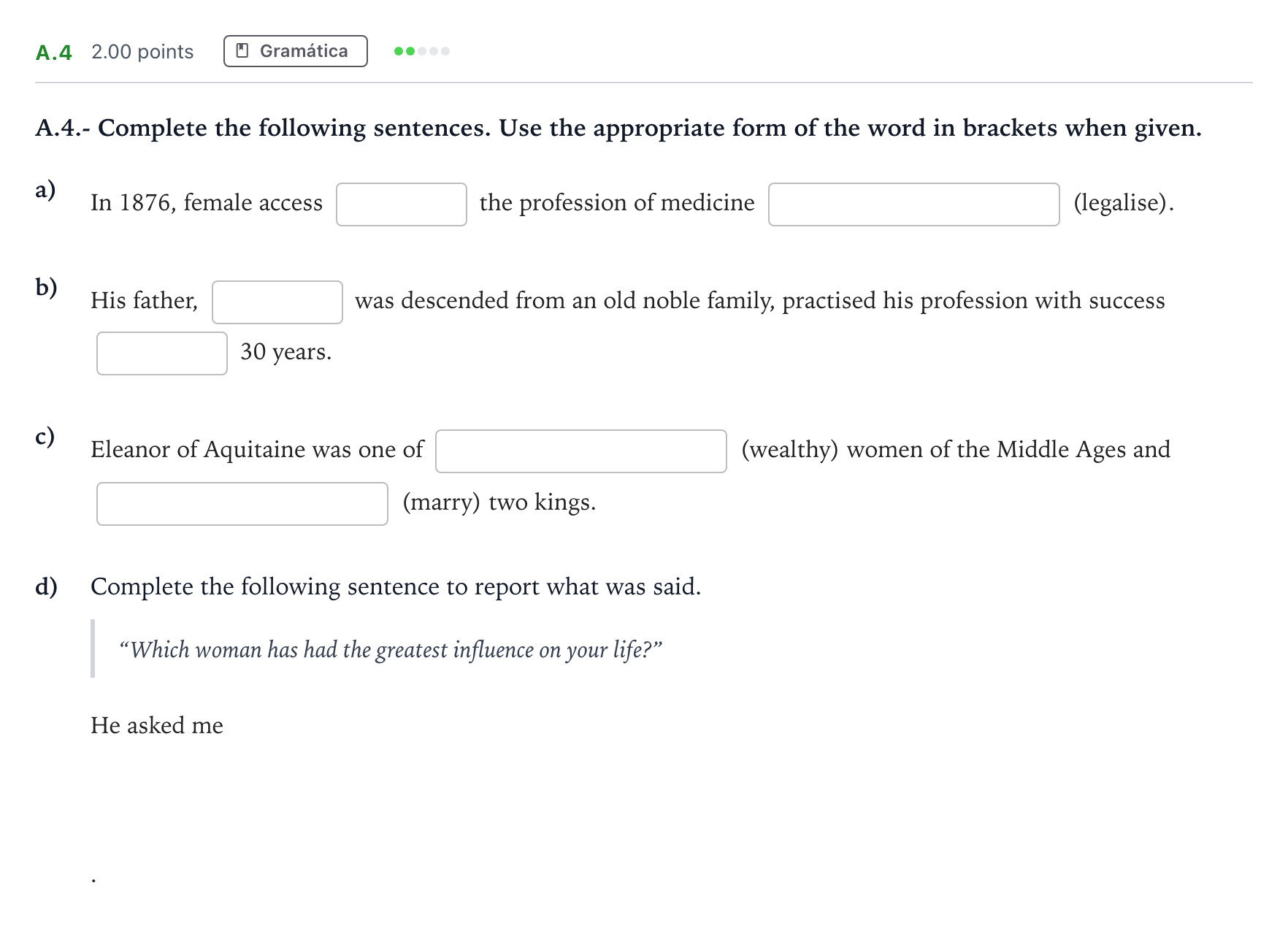Click the '2.00 points' label
1288x926 pixels.
pyautogui.click(x=142, y=52)
